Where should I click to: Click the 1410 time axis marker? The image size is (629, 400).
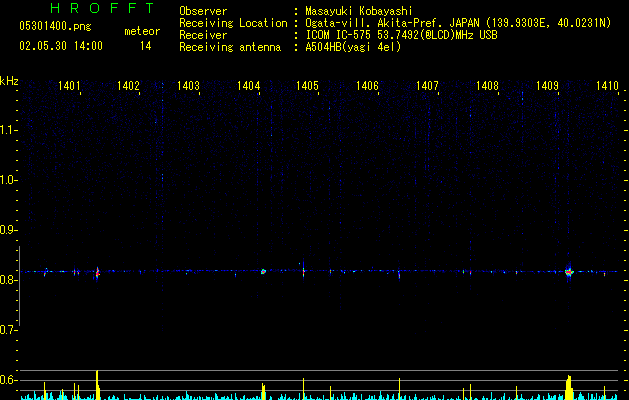[607, 86]
